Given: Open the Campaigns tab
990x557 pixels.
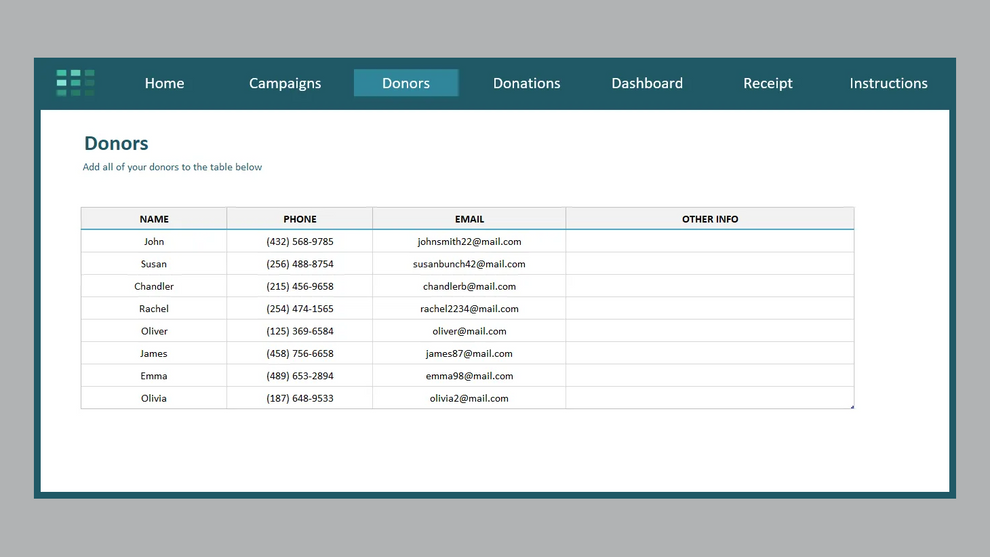Looking at the screenshot, I should tap(285, 83).
